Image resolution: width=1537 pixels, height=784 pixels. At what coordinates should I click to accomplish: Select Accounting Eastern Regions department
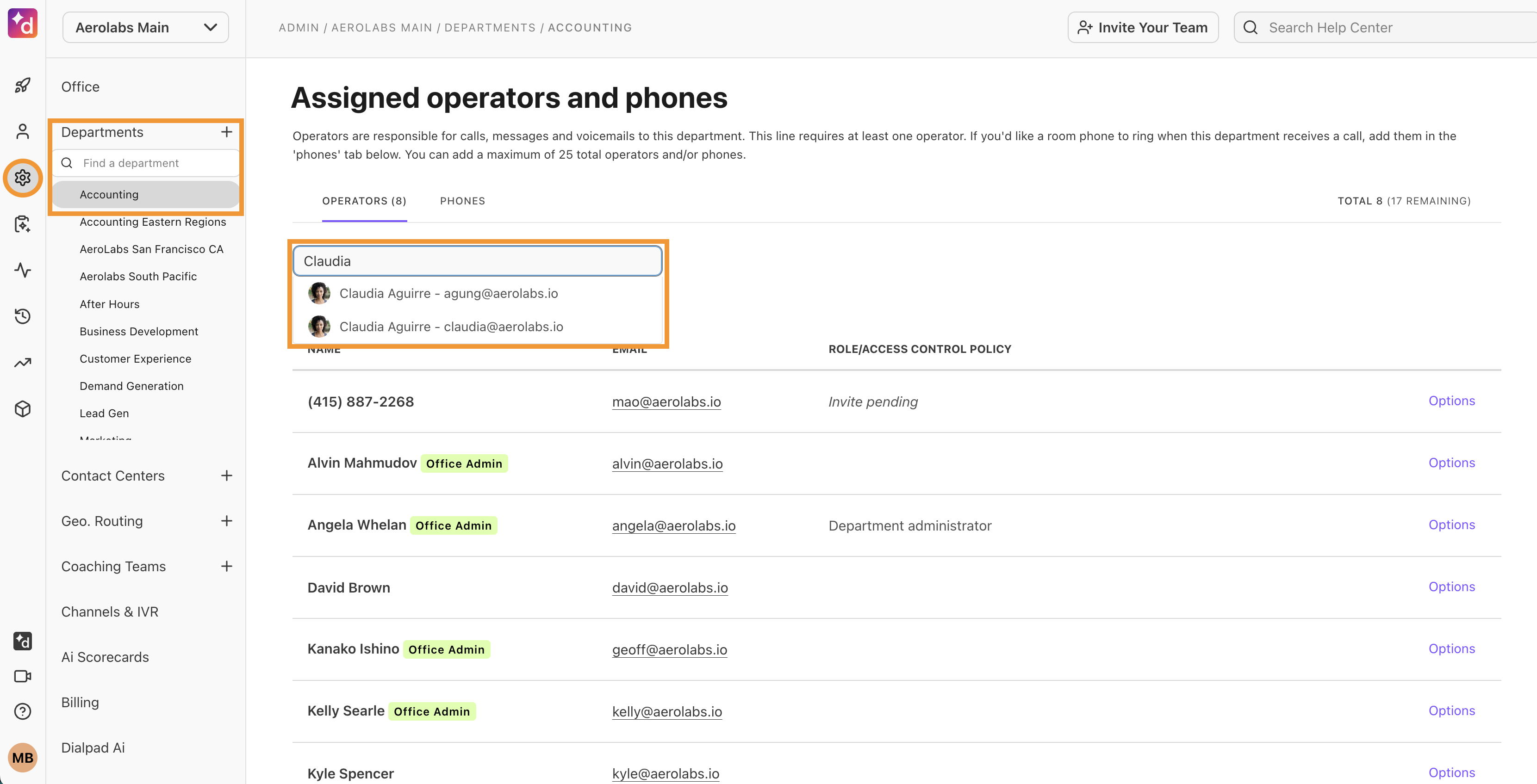(x=153, y=222)
